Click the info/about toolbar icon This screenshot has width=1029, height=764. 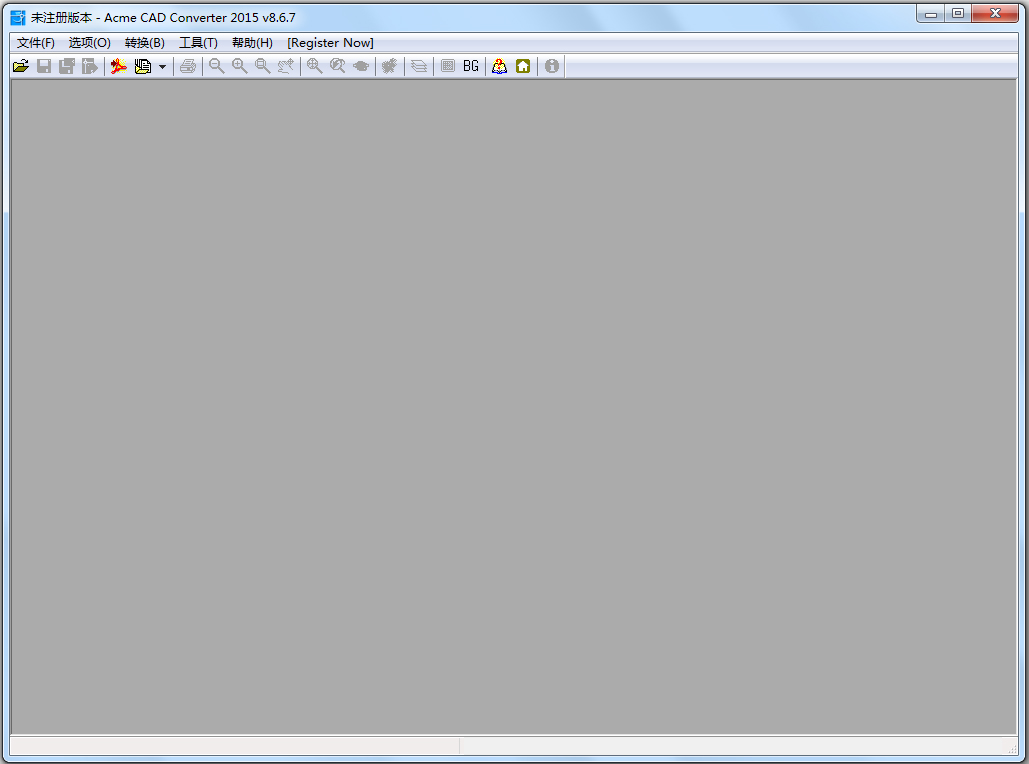point(551,65)
